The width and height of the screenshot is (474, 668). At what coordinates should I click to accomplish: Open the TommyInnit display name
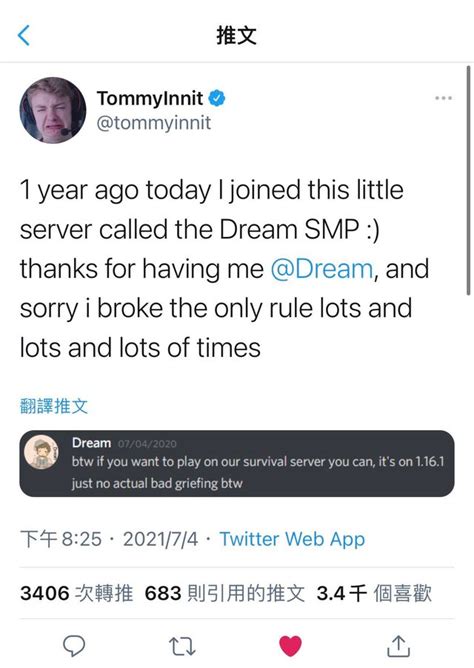point(150,98)
